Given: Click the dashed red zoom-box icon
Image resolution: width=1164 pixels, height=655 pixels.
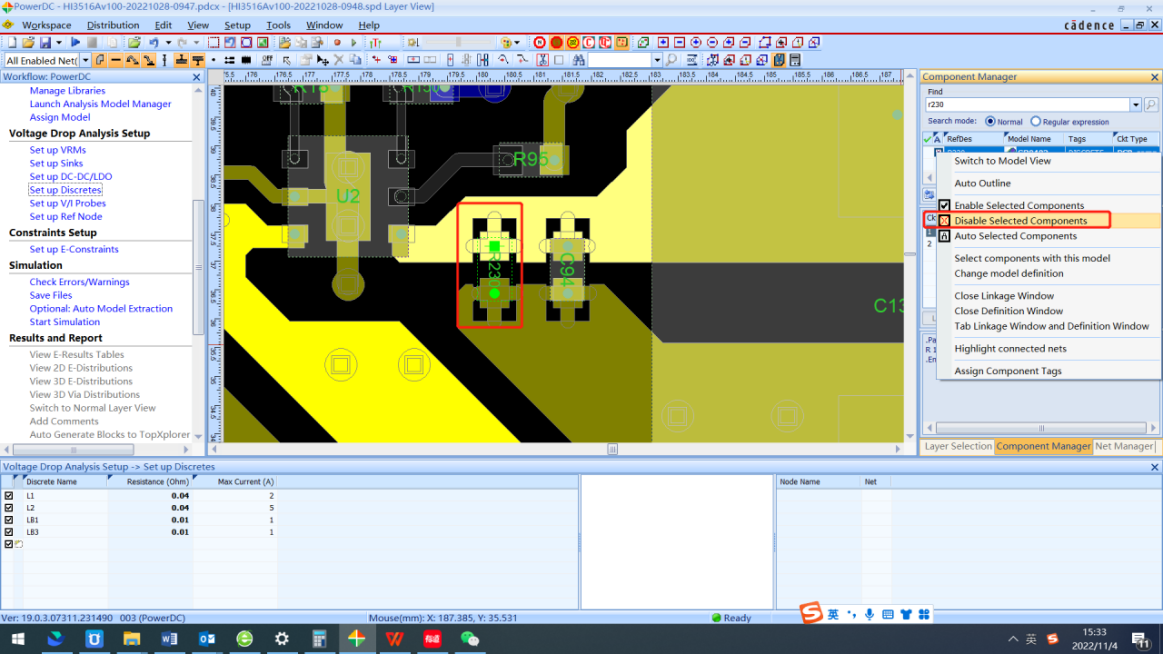Looking at the screenshot, I should point(214,42).
